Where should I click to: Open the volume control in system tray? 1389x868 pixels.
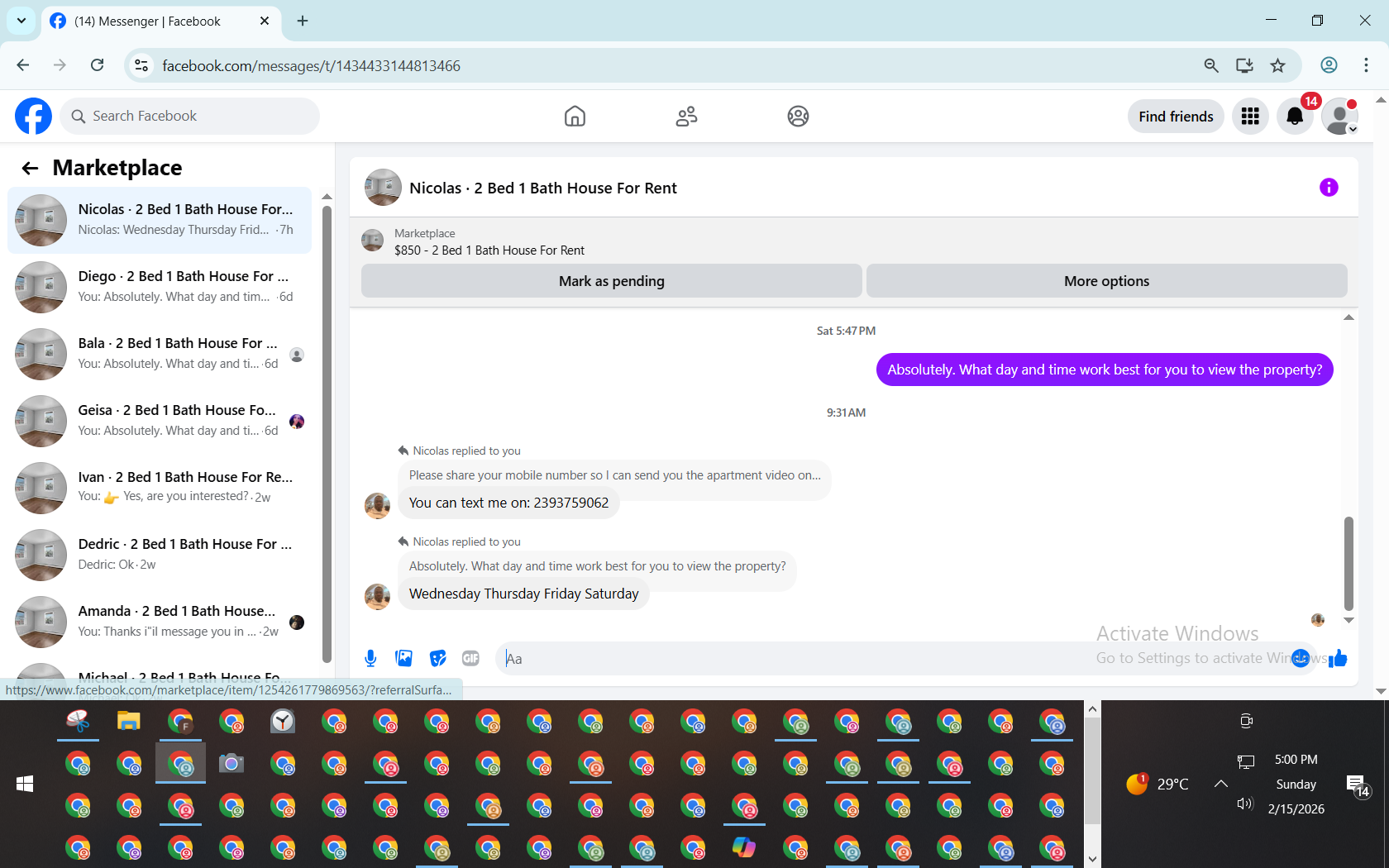(x=1245, y=804)
